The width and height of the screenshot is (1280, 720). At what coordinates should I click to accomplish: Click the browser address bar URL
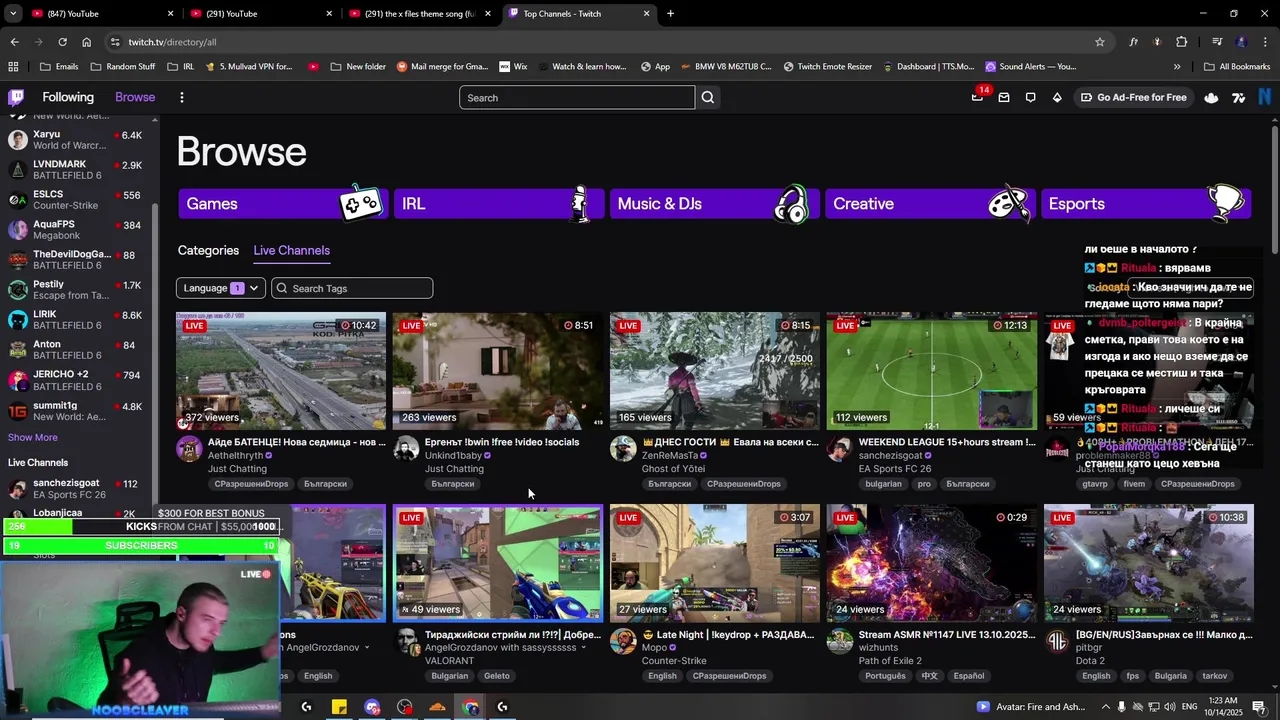172,42
